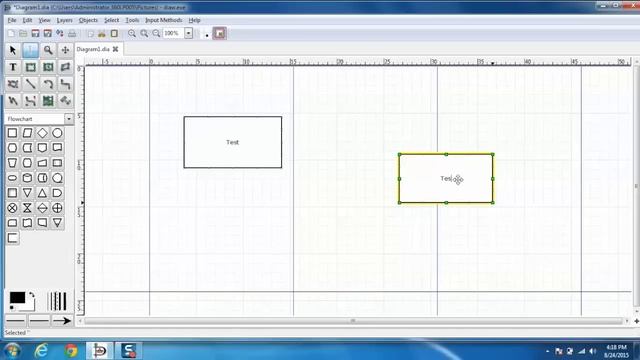Open the Flowchart sheet dropdown
The height and width of the screenshot is (360, 640).
(x=69, y=119)
